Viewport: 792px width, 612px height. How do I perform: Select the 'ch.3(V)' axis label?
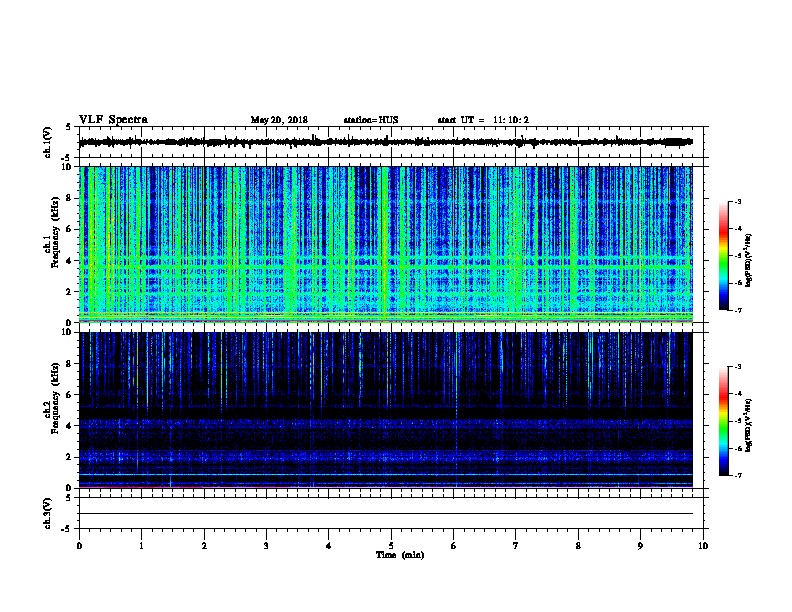point(47,513)
